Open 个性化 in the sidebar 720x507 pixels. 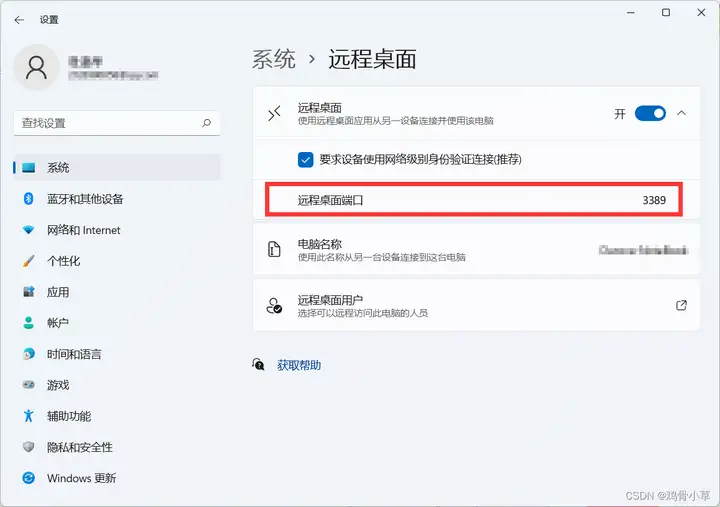117,261
